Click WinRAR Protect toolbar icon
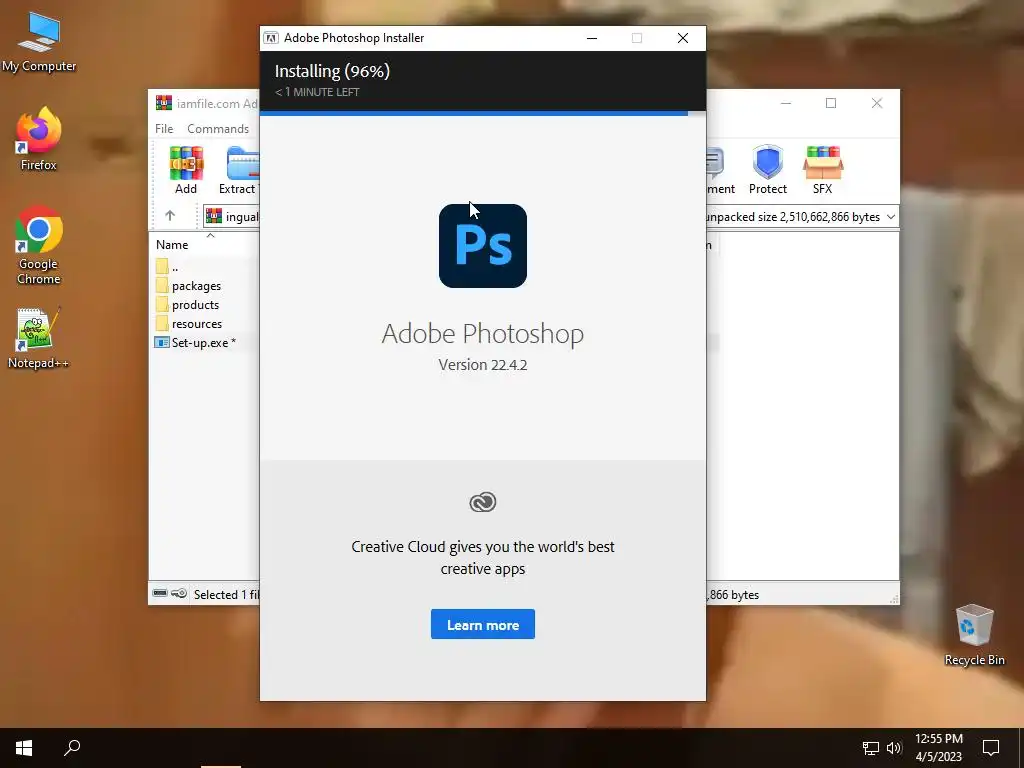The height and width of the screenshot is (768, 1024). point(767,170)
